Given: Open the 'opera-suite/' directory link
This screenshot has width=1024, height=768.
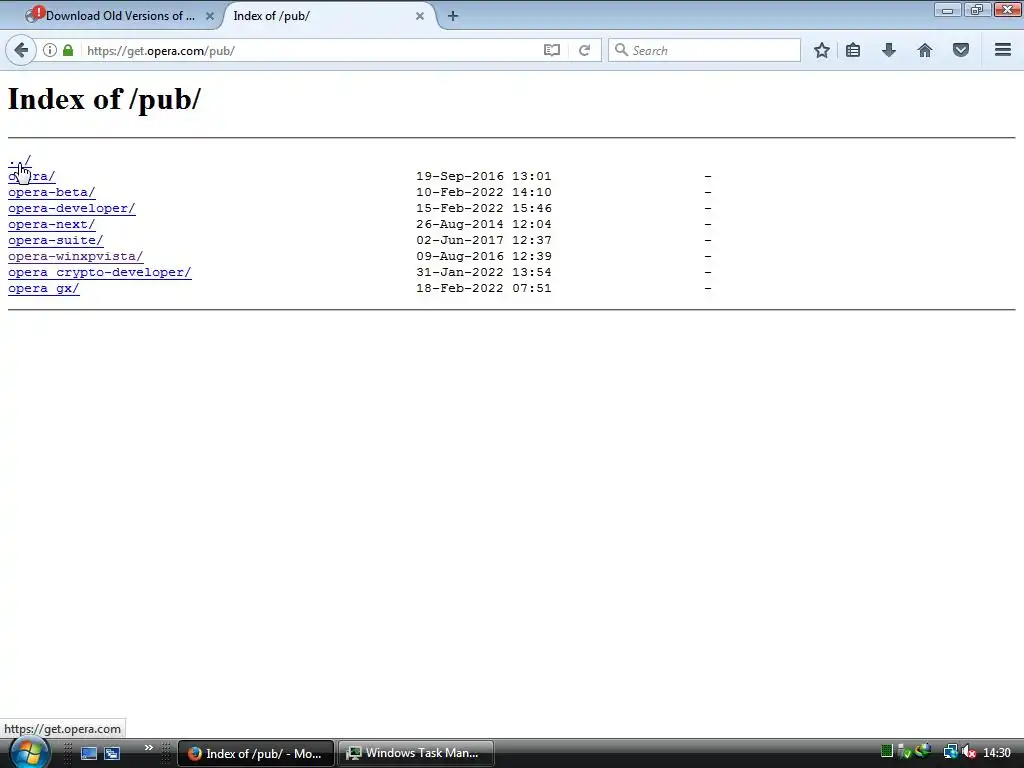Looking at the screenshot, I should [56, 240].
